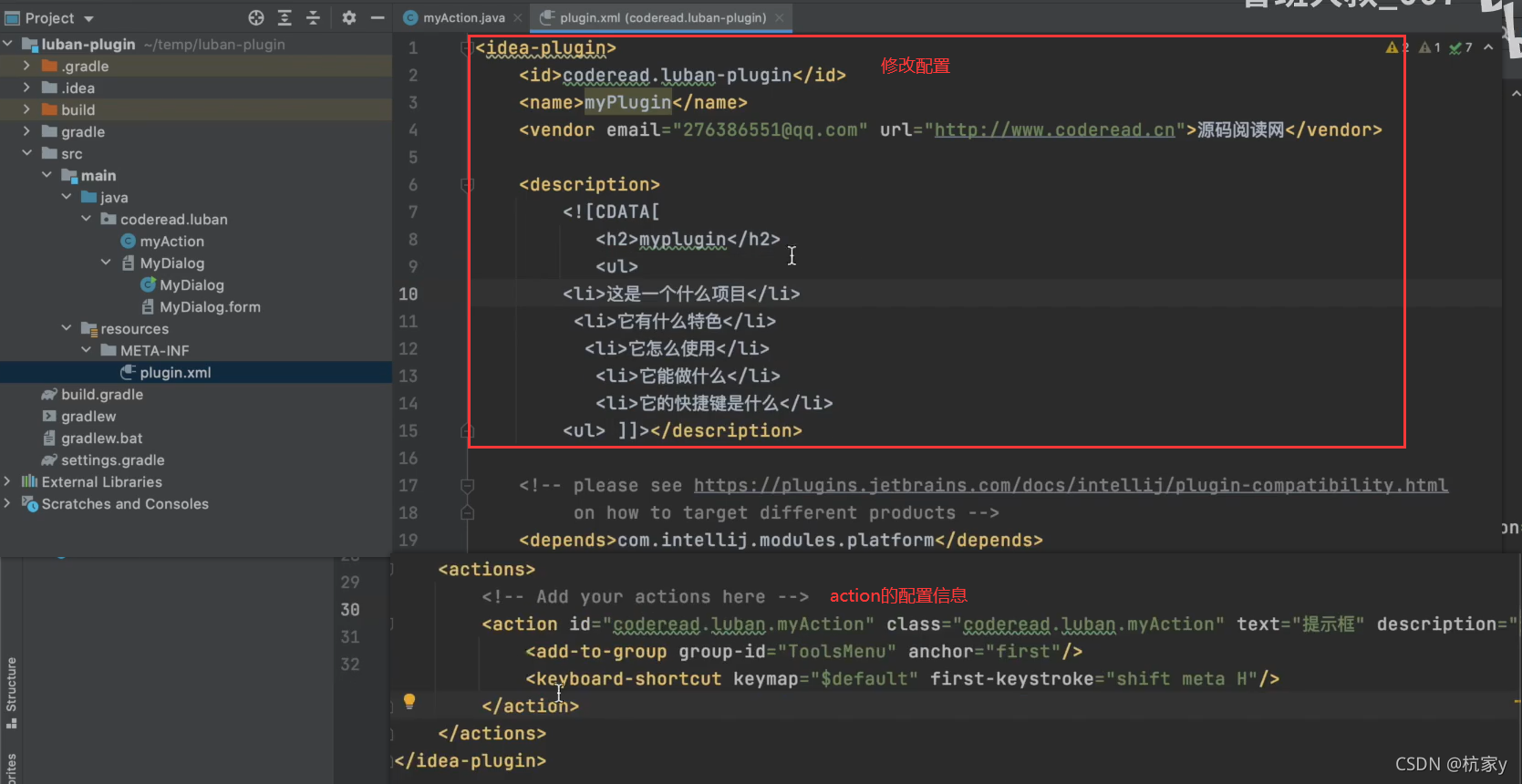This screenshot has height=784, width=1522.
Task: Select plugin.xml in project tree
Action: pyautogui.click(x=175, y=373)
